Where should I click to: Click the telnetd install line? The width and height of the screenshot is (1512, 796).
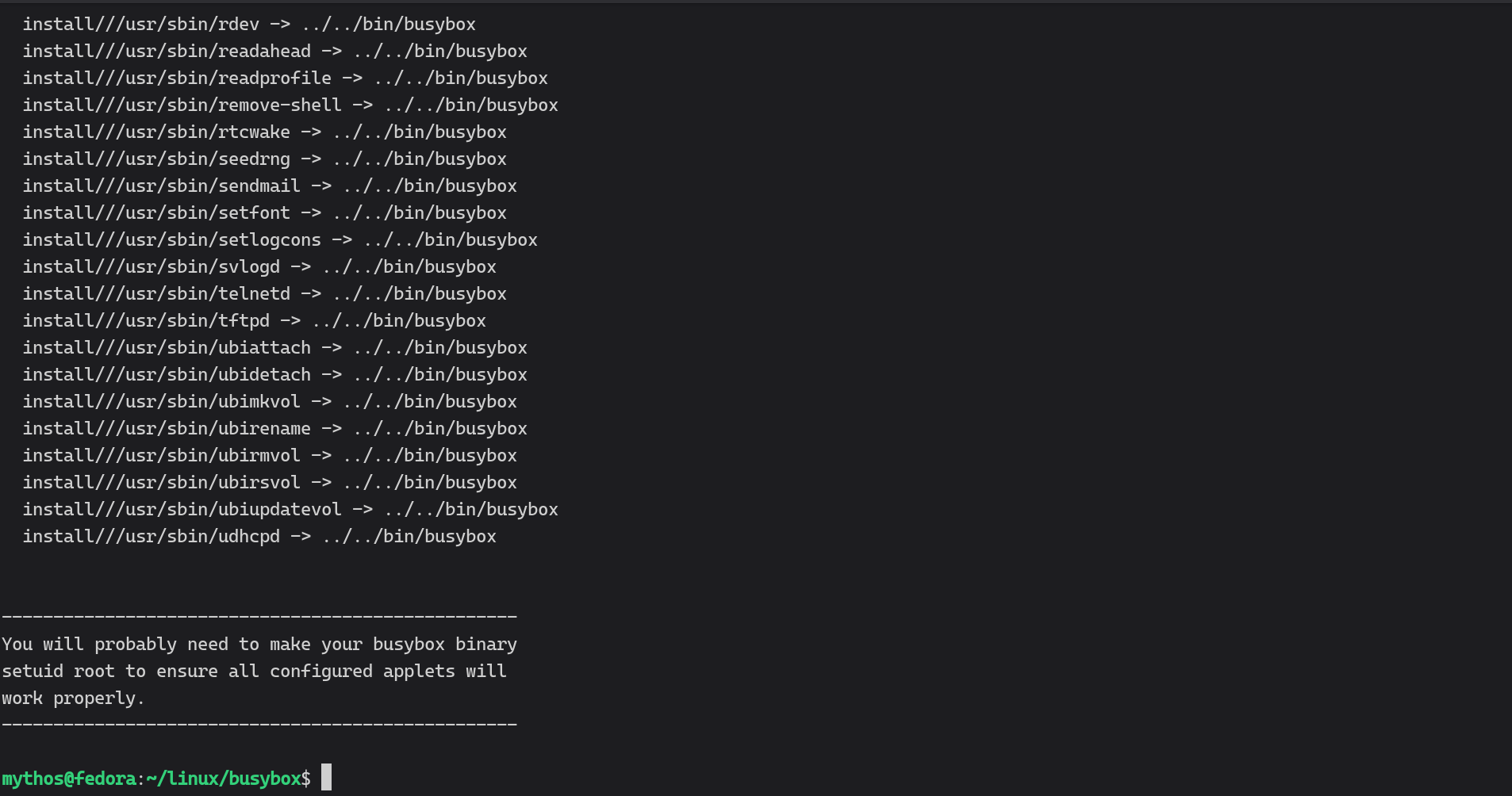click(x=264, y=294)
